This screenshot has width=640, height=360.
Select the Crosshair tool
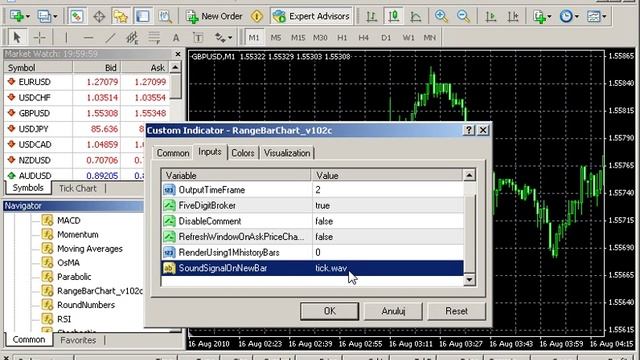pyautogui.click(x=39, y=38)
